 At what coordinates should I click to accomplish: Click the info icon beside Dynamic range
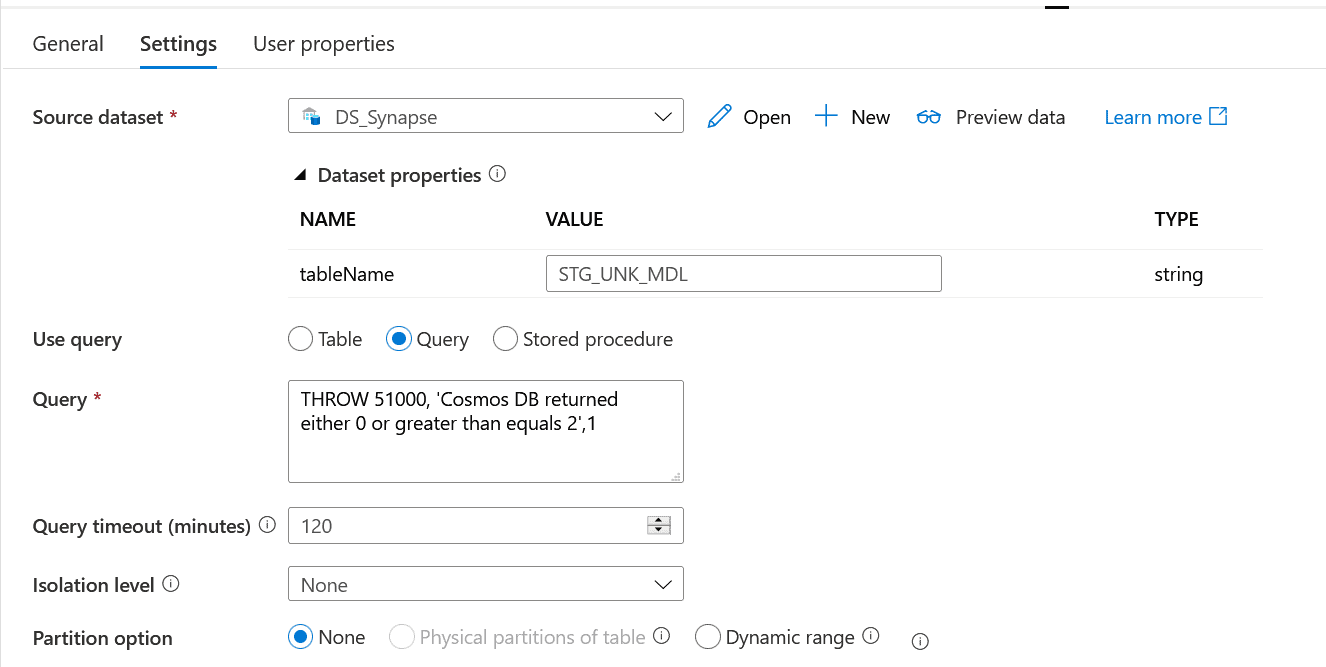coord(870,636)
